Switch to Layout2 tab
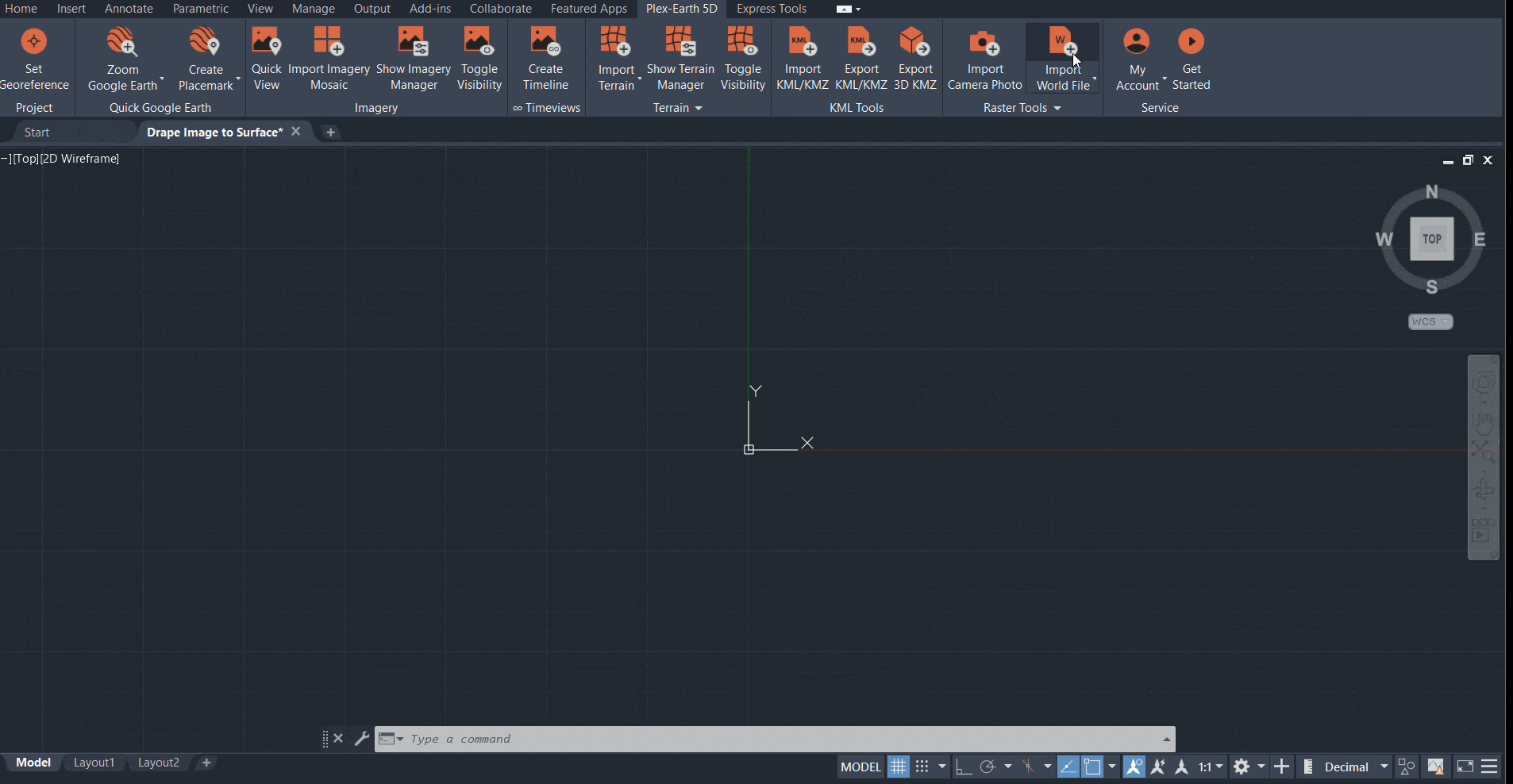The image size is (1513, 784). pos(158,763)
